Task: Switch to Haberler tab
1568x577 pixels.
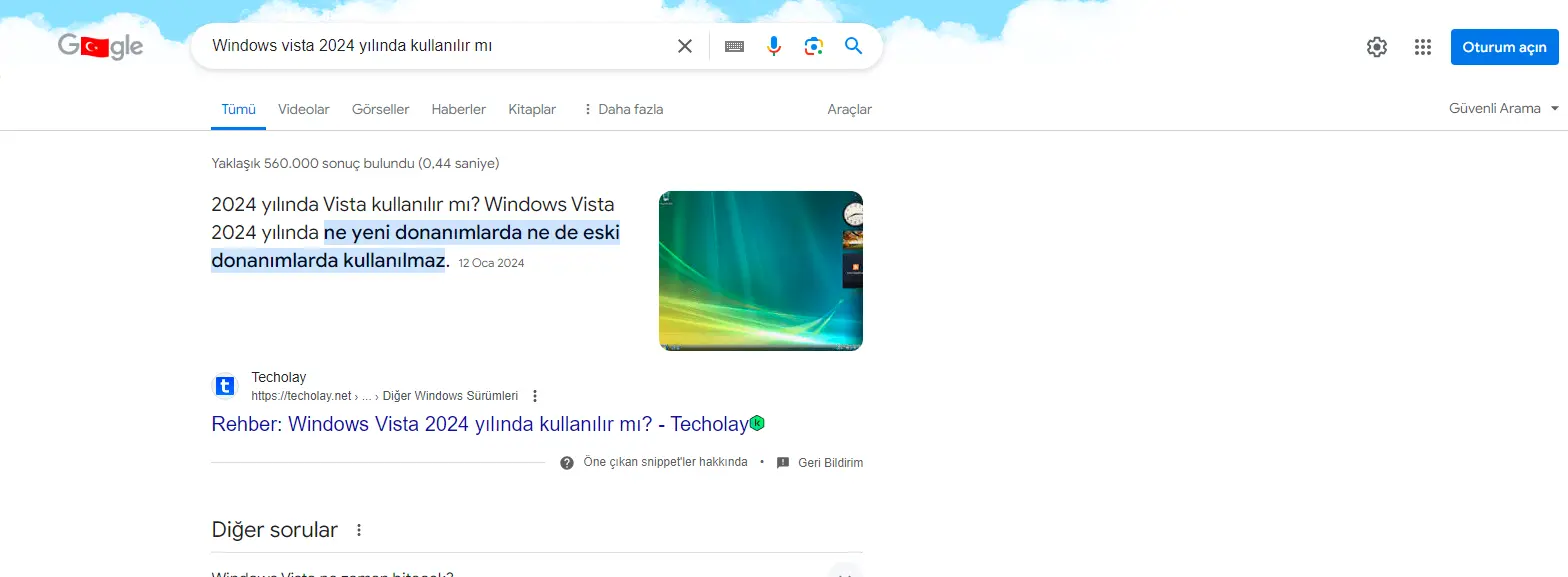Action: point(459,109)
